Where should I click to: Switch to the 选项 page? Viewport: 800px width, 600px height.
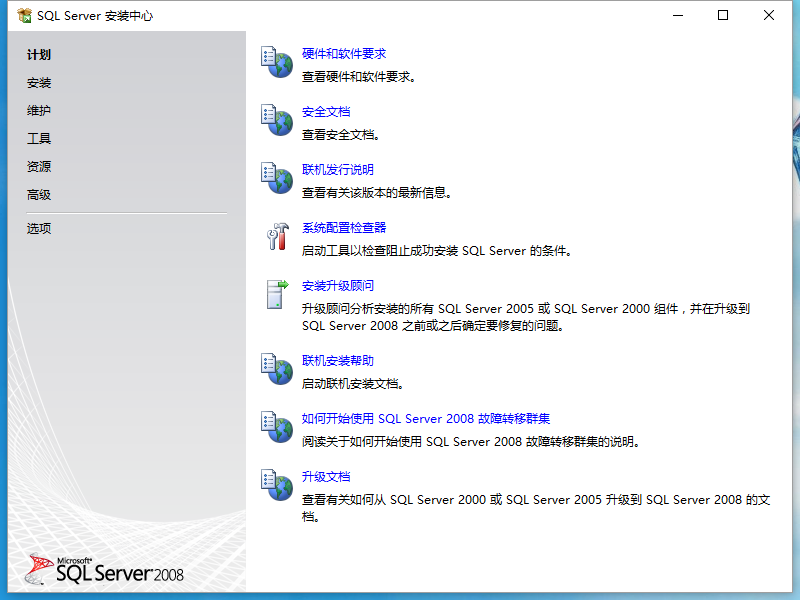[39, 229]
